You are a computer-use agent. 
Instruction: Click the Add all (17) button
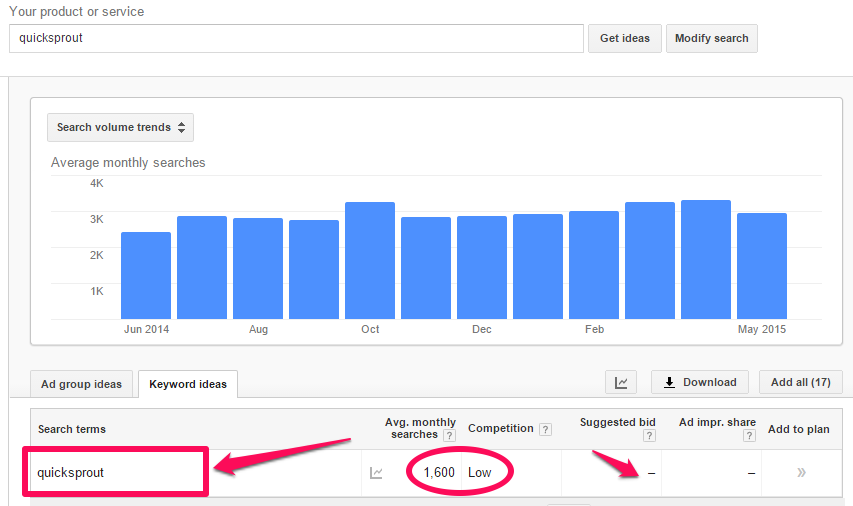pyautogui.click(x=801, y=382)
